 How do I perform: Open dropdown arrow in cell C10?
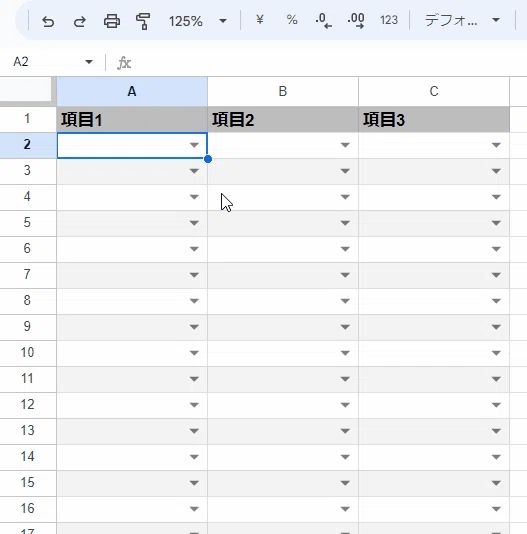(x=496, y=353)
